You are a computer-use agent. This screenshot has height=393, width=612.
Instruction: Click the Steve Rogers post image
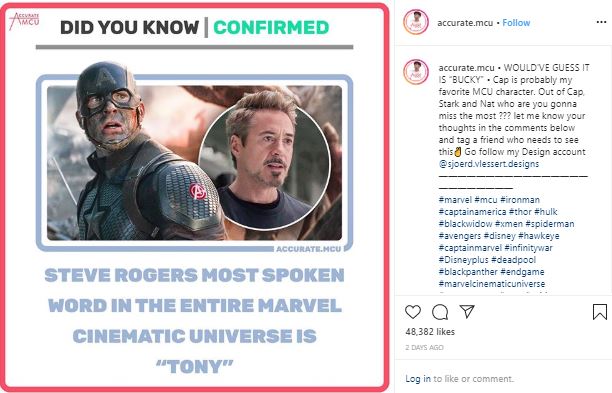pyautogui.click(x=195, y=197)
